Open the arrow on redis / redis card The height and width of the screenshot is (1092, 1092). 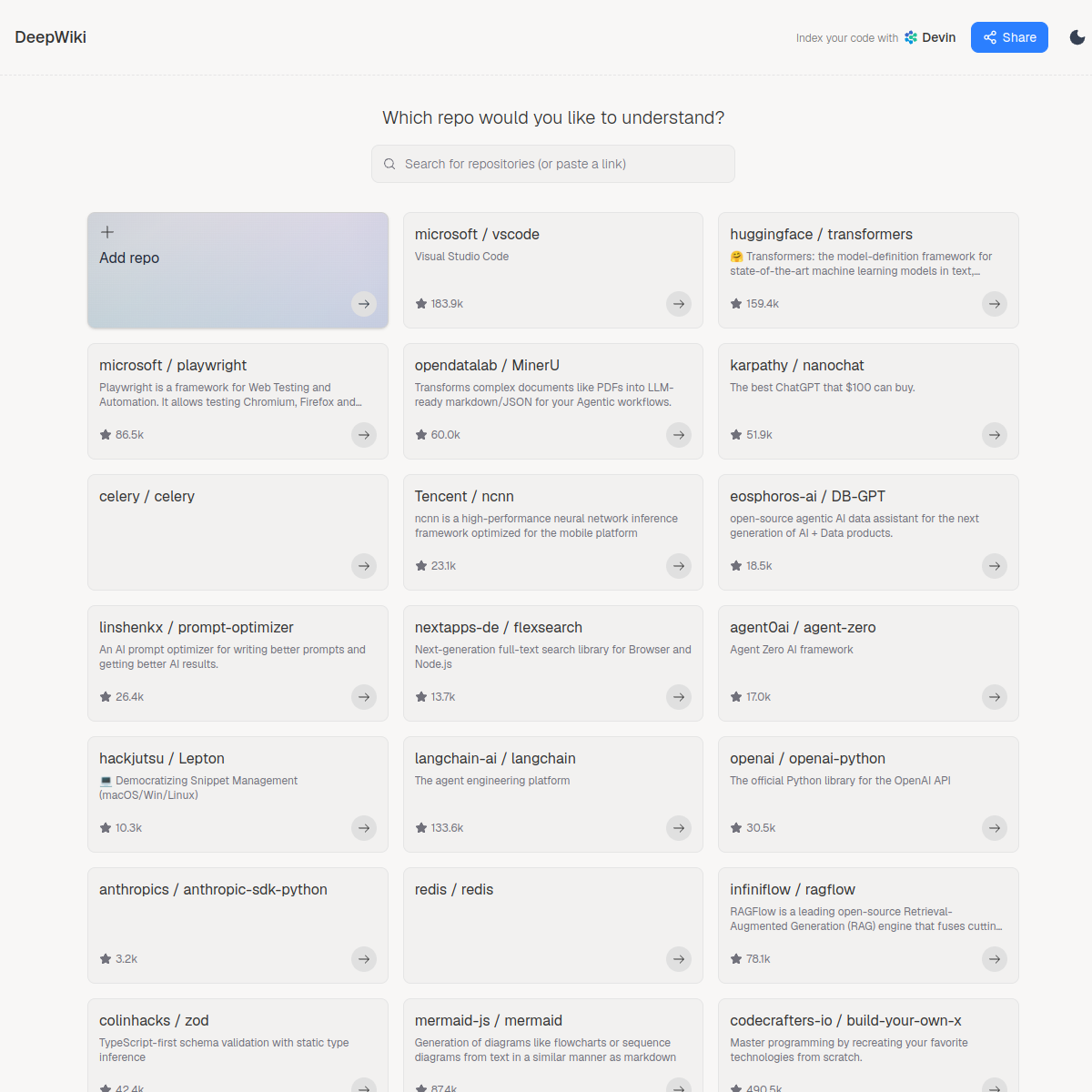point(679,959)
